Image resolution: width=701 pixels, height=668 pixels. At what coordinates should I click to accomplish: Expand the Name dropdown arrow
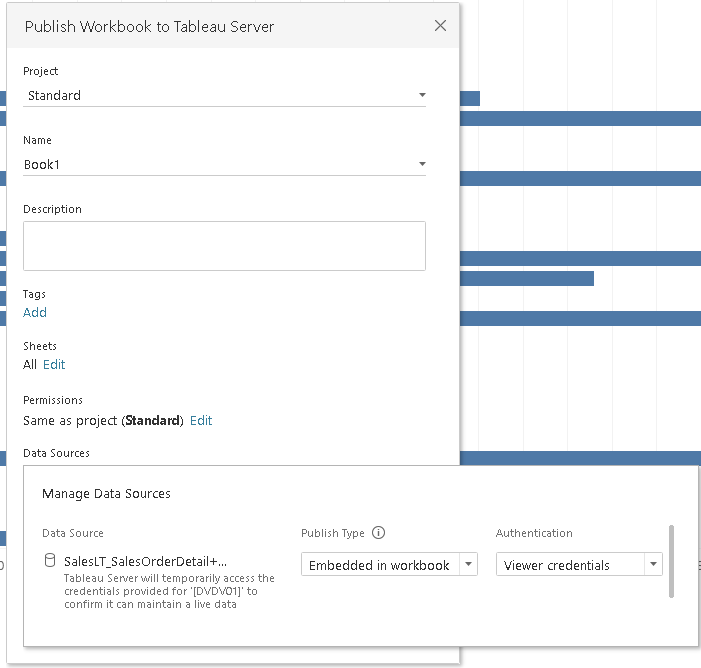[x=421, y=164]
